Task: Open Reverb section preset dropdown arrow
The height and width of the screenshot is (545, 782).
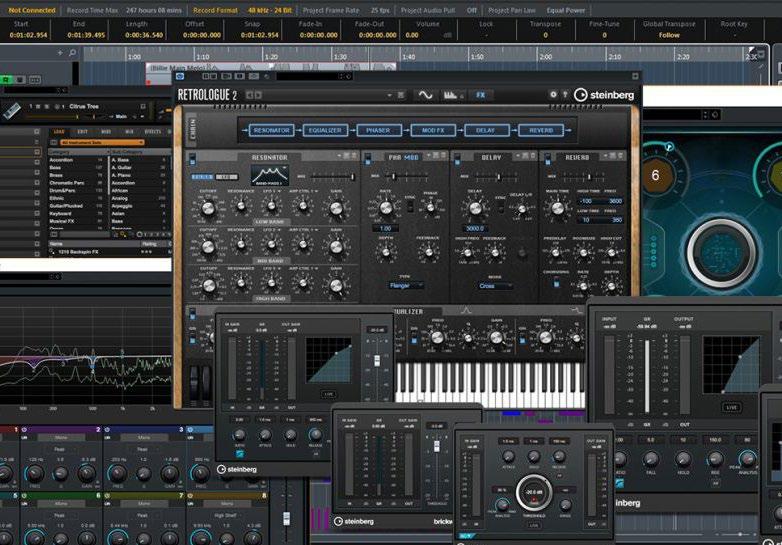Action: click(x=605, y=157)
